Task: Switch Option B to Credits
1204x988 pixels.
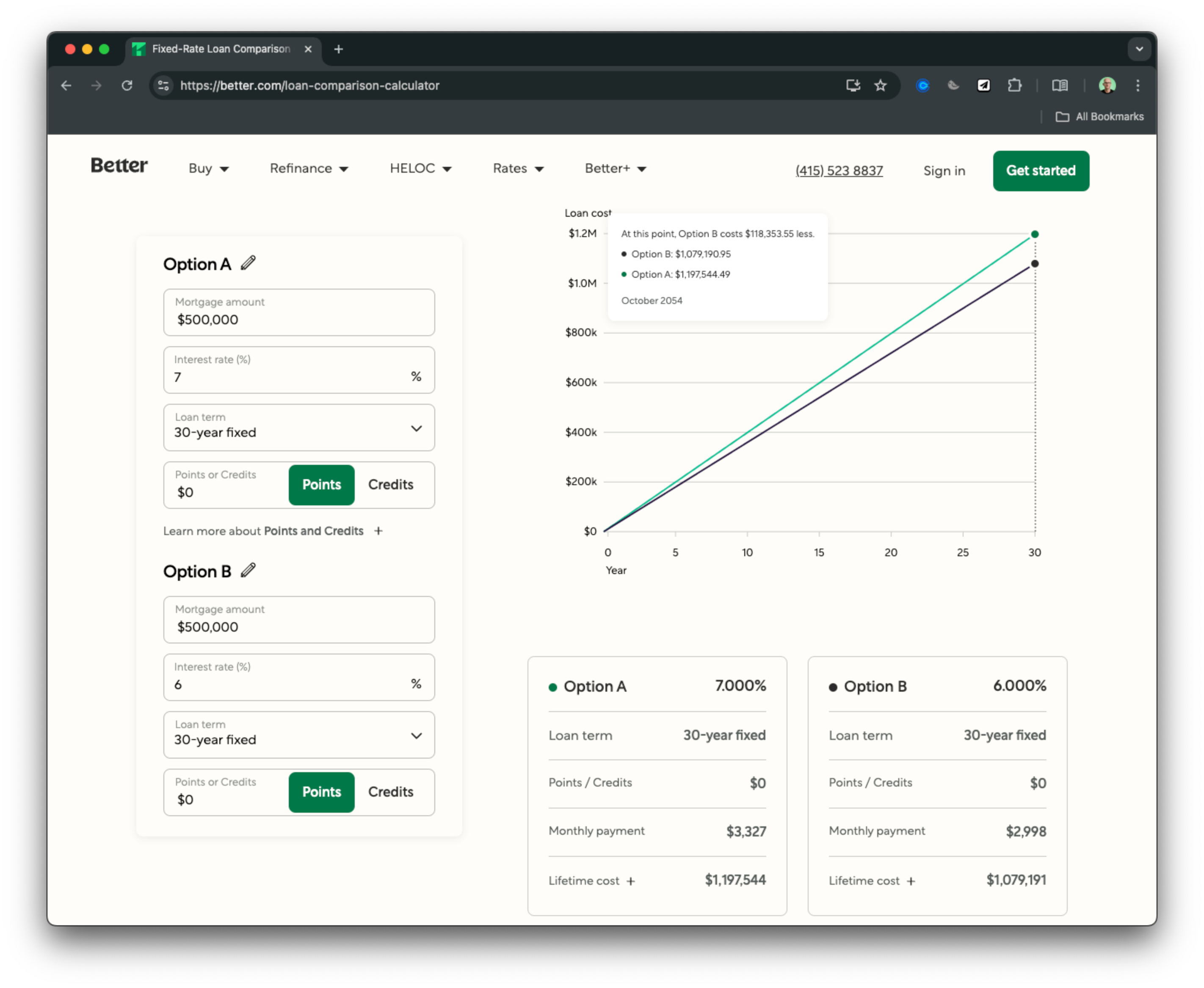Action: 390,792
